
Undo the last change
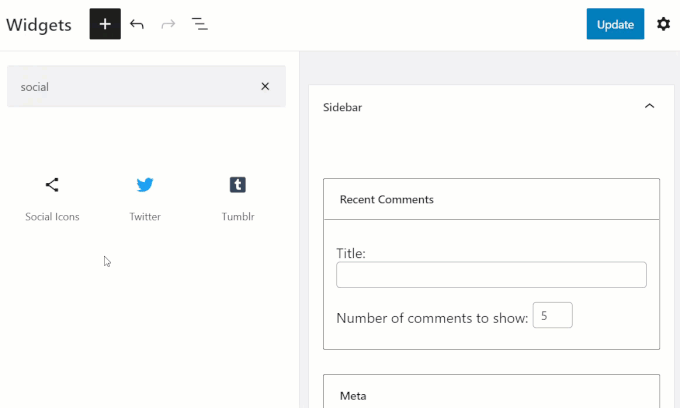[137, 24]
